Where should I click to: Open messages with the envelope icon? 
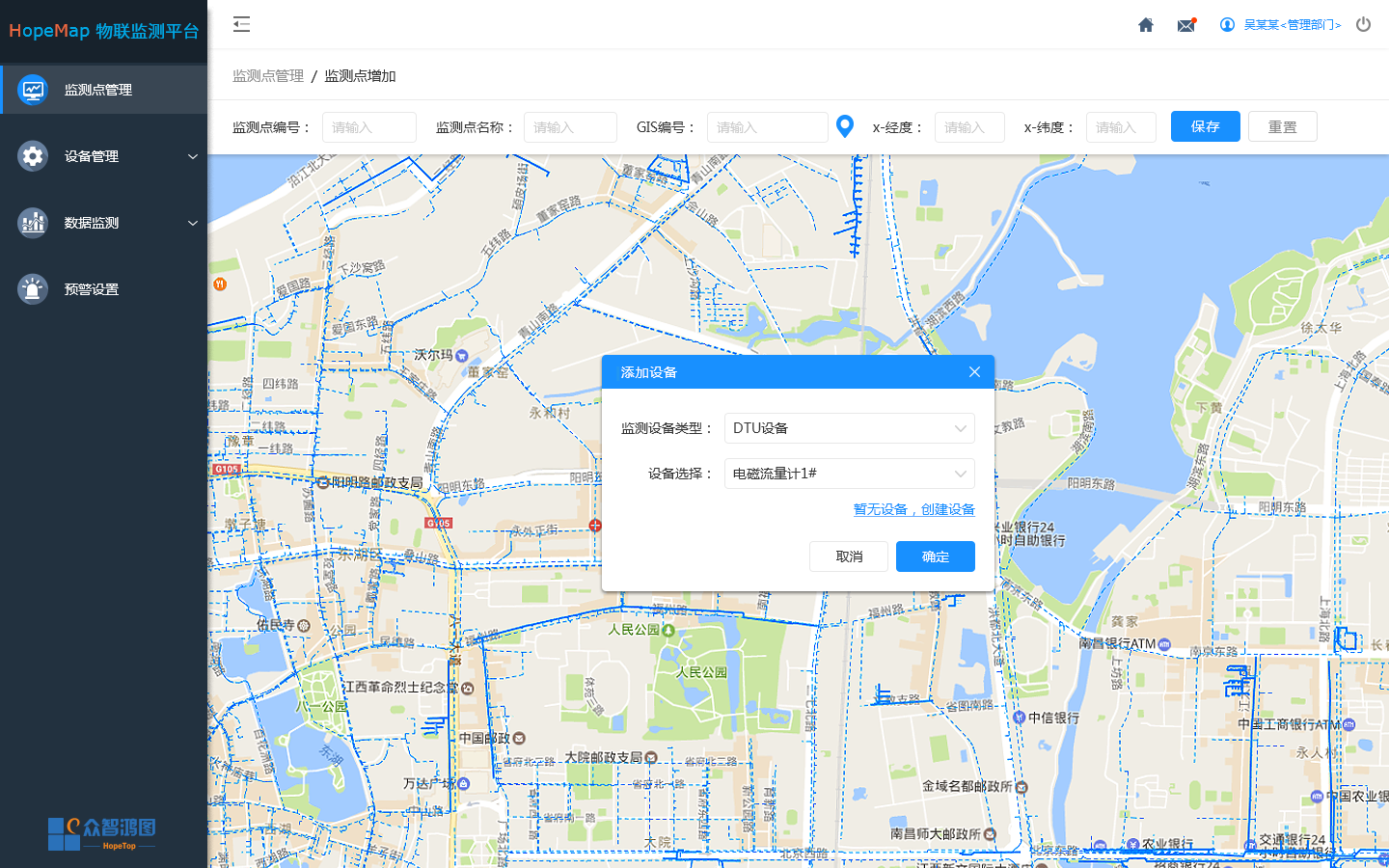pyautogui.click(x=1186, y=25)
